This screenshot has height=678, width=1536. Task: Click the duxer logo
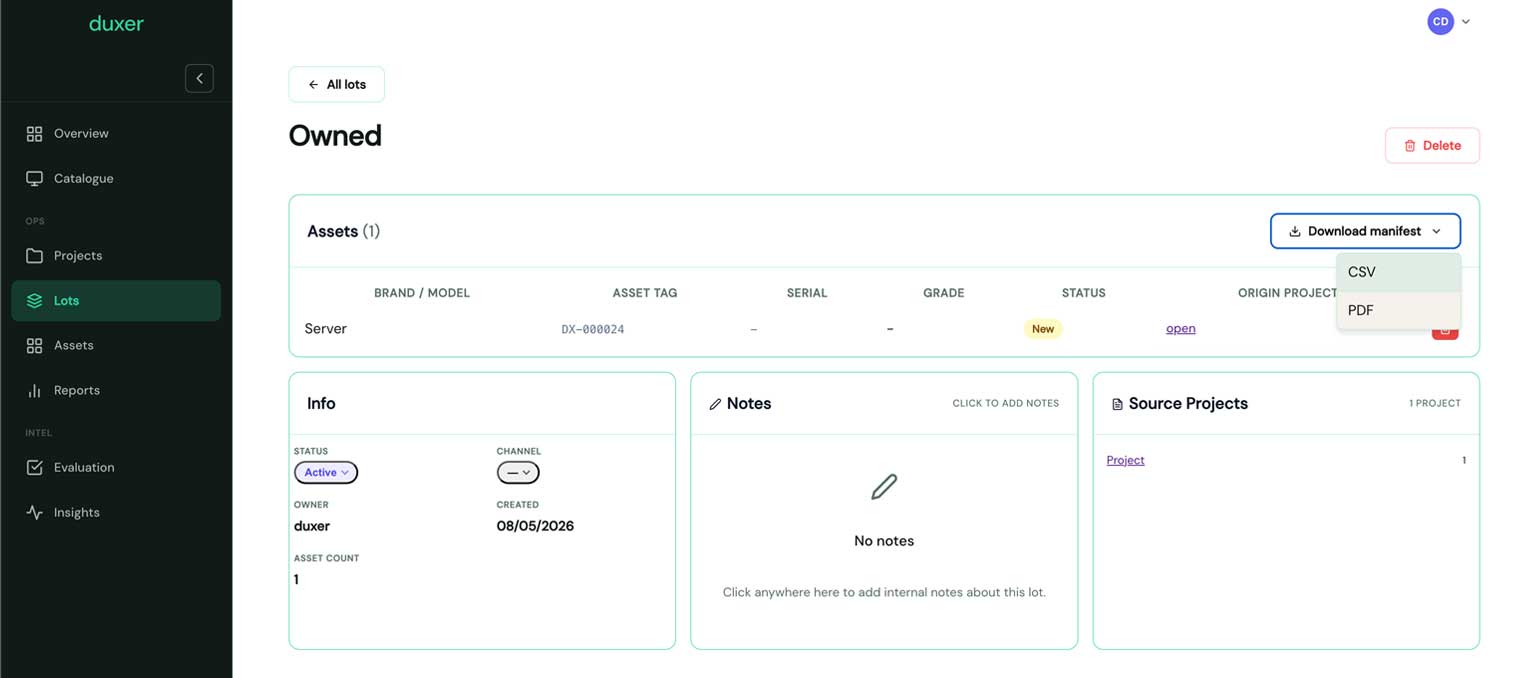(x=116, y=23)
